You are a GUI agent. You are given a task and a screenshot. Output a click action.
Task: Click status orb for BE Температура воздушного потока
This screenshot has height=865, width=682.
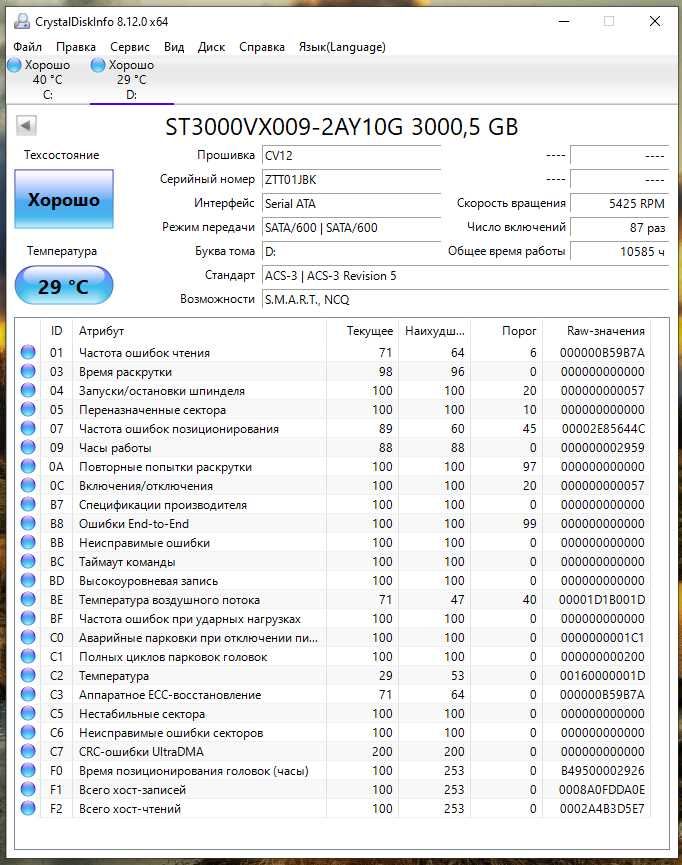point(28,599)
